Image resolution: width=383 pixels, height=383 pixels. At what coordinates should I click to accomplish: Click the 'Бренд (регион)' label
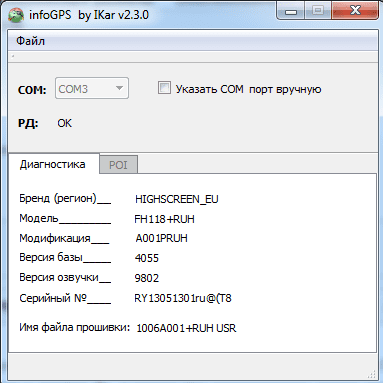point(65,199)
